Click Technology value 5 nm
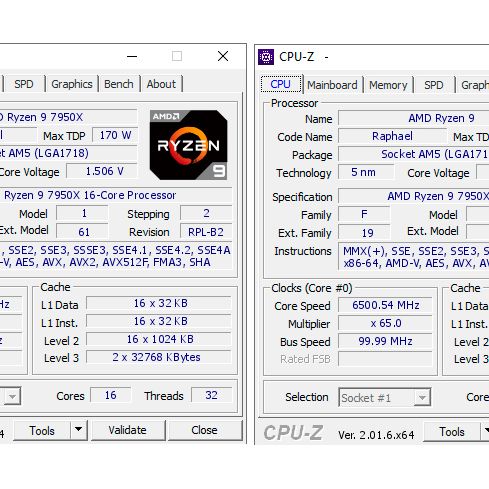This screenshot has height=489, width=489. click(366, 172)
